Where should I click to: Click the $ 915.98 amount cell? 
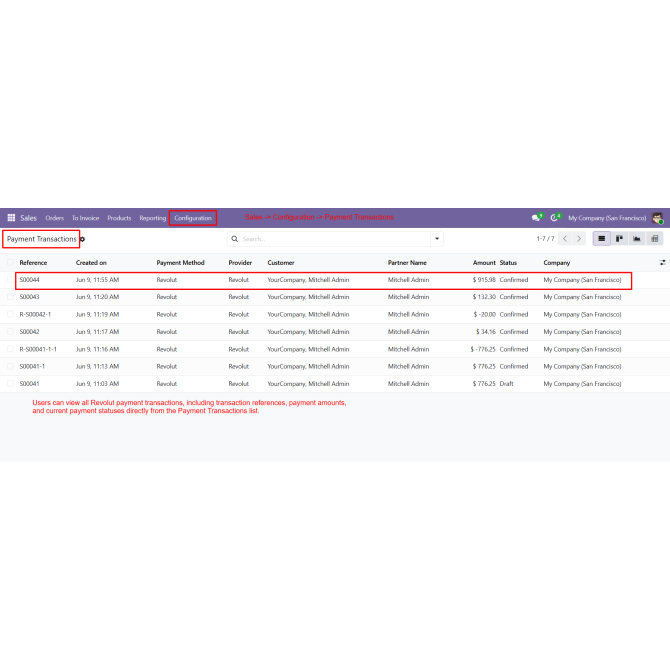click(x=484, y=280)
